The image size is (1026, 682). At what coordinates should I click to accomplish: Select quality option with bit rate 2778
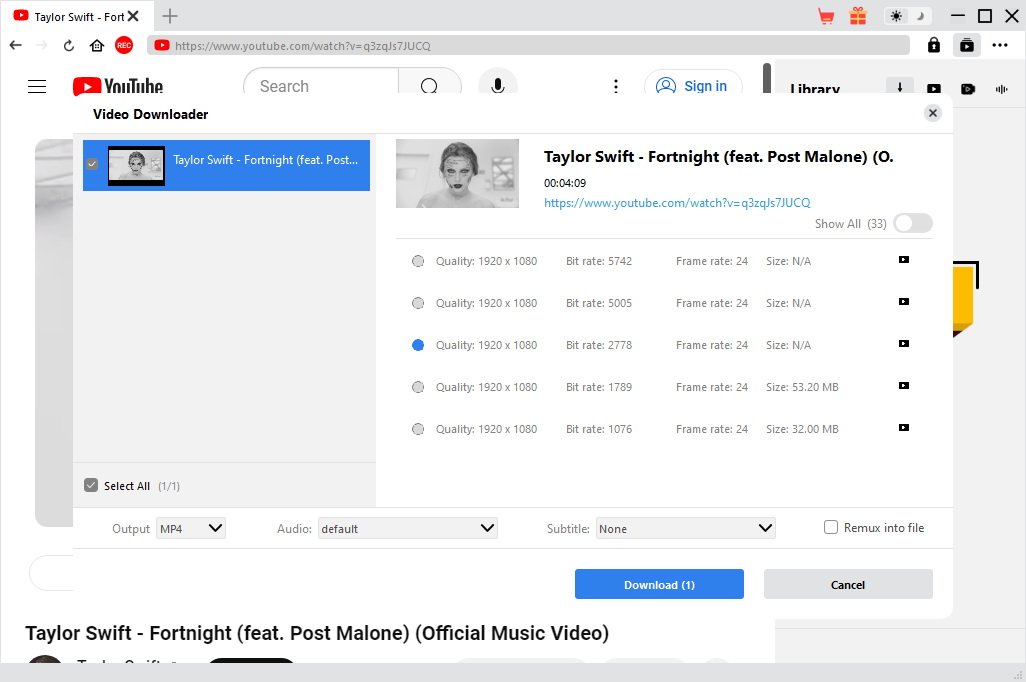click(417, 345)
